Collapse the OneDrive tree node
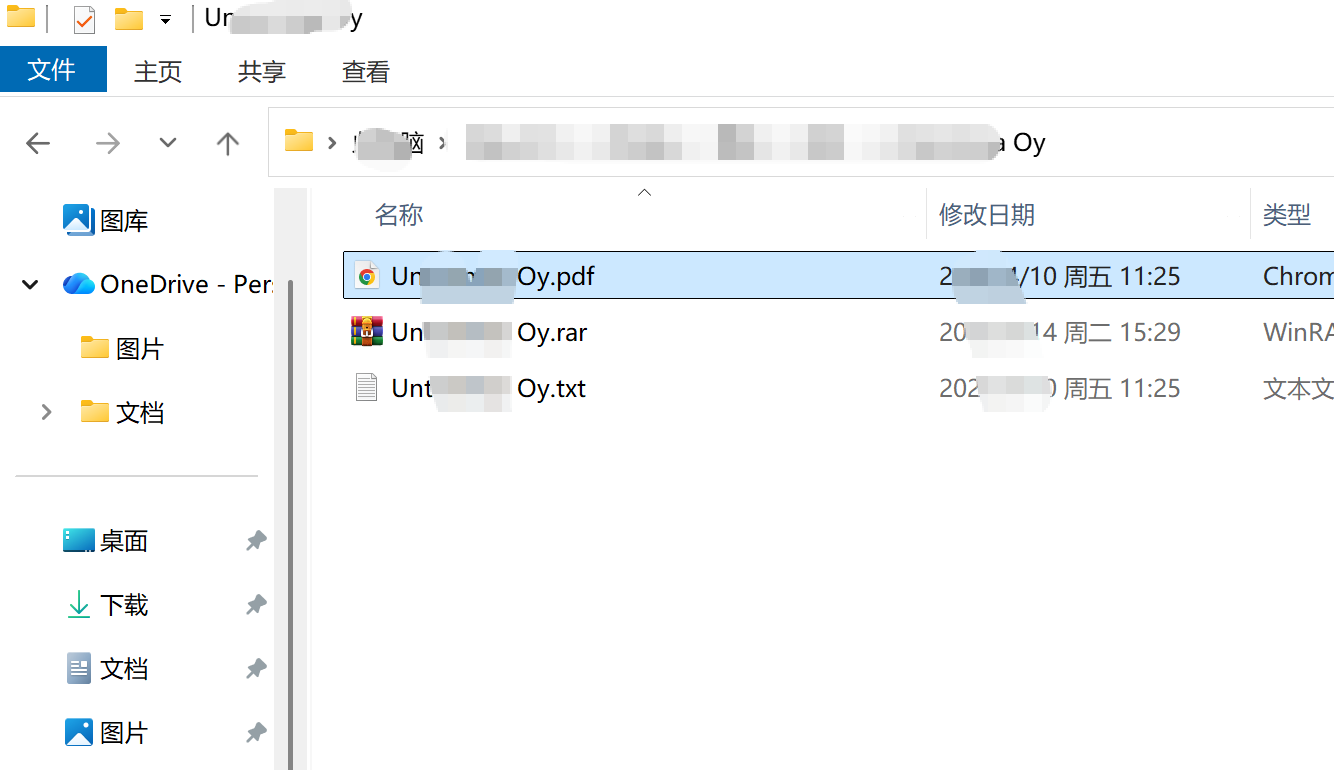 point(30,285)
